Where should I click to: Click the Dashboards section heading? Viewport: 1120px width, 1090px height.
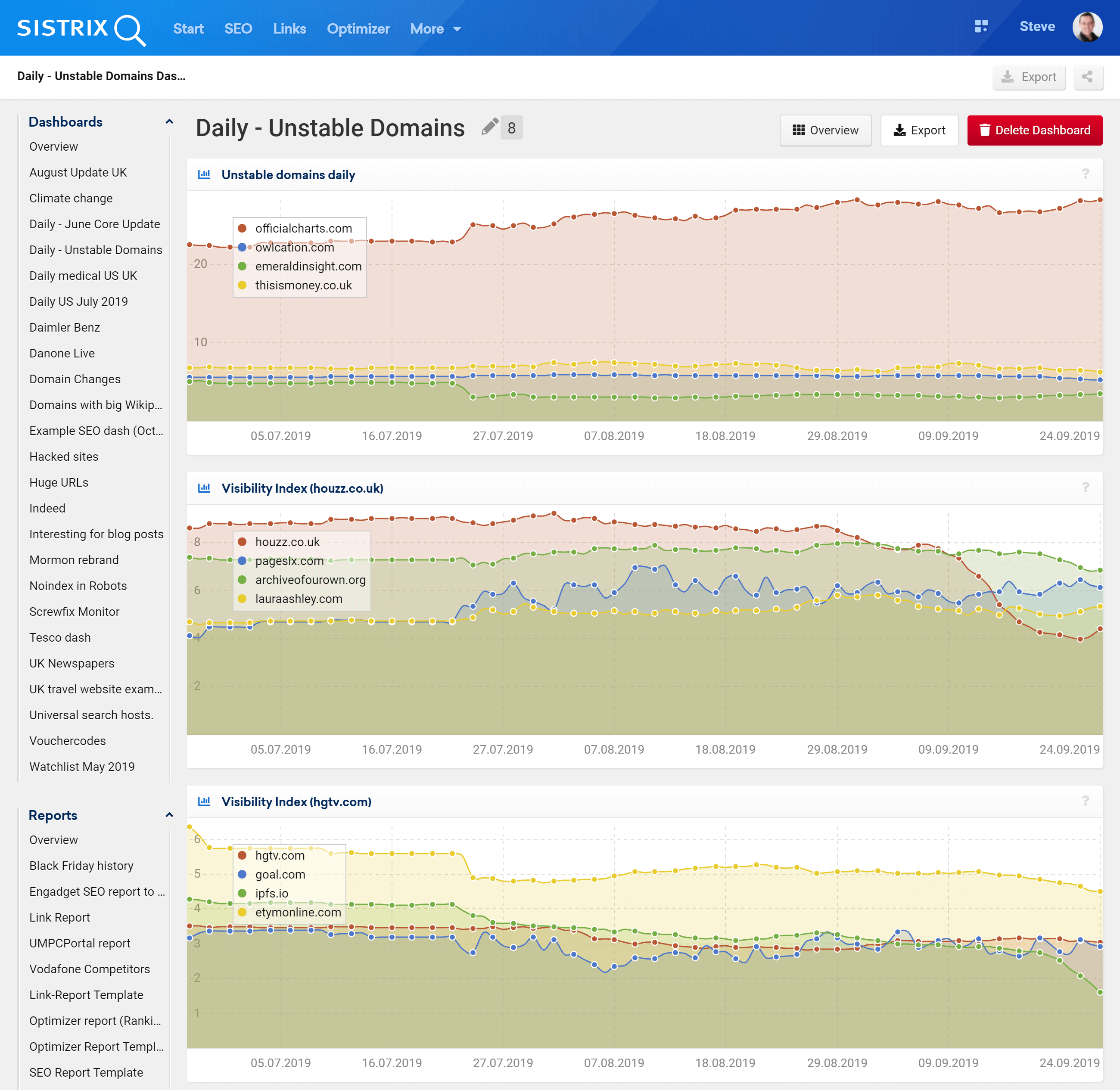65,122
